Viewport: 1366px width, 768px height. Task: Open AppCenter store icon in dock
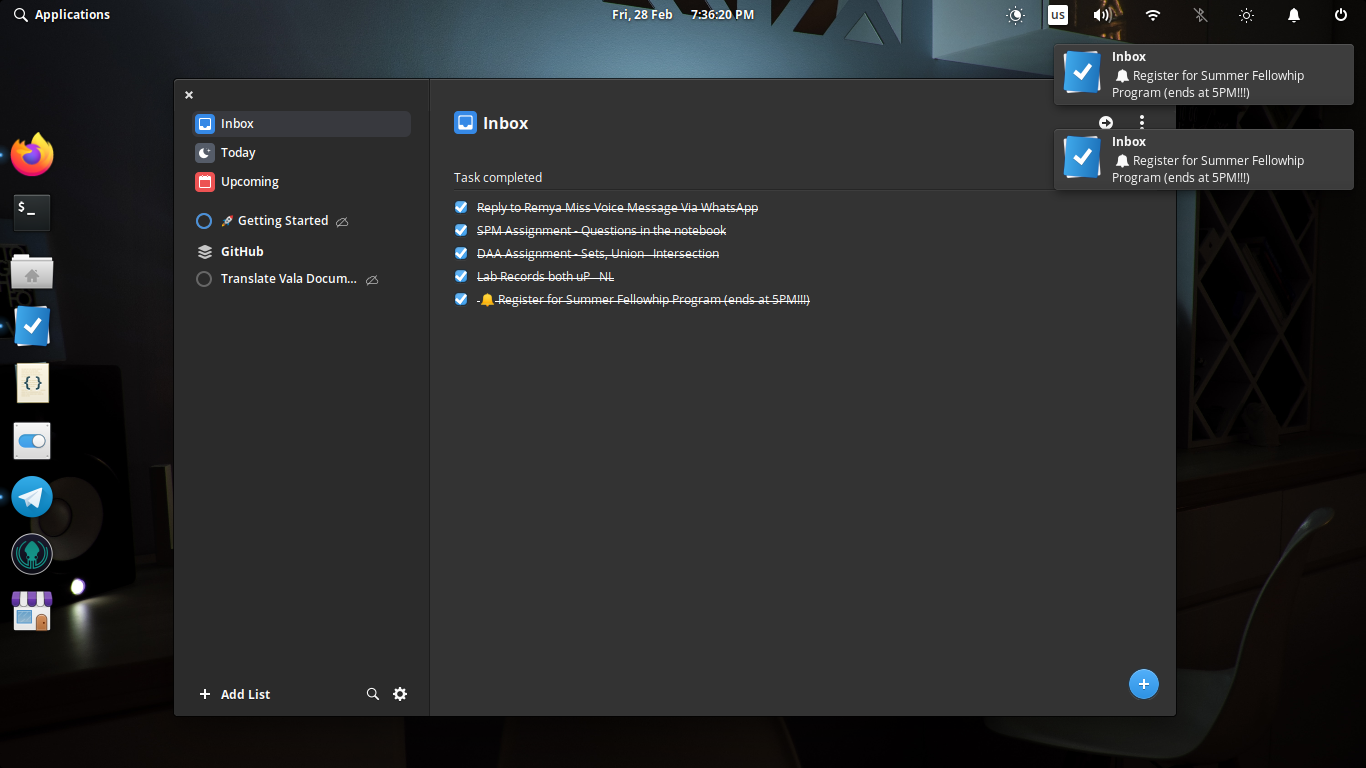tap(32, 611)
